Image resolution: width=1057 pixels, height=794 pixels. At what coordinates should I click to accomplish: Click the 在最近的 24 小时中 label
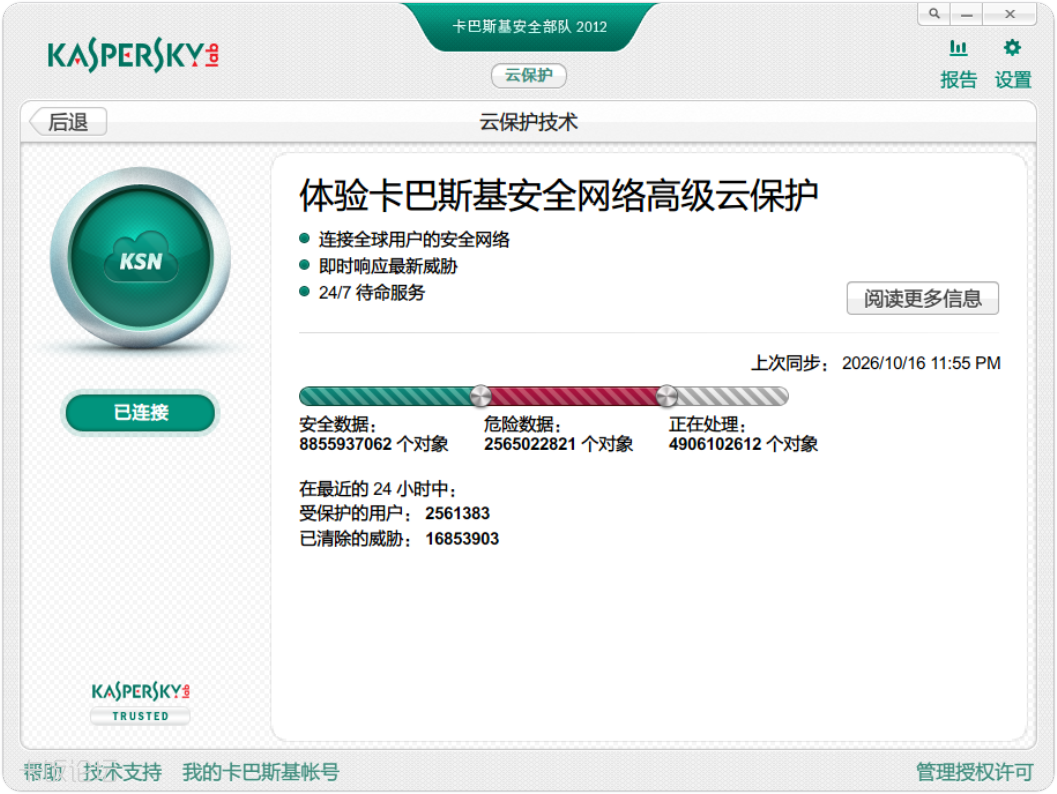pos(378,489)
